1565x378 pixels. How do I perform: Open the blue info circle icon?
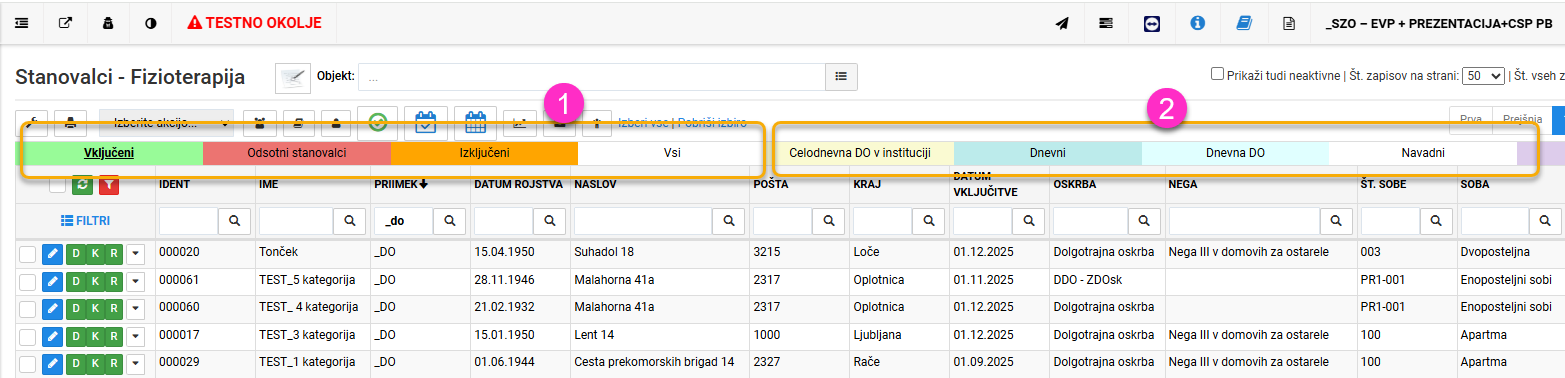click(1197, 23)
